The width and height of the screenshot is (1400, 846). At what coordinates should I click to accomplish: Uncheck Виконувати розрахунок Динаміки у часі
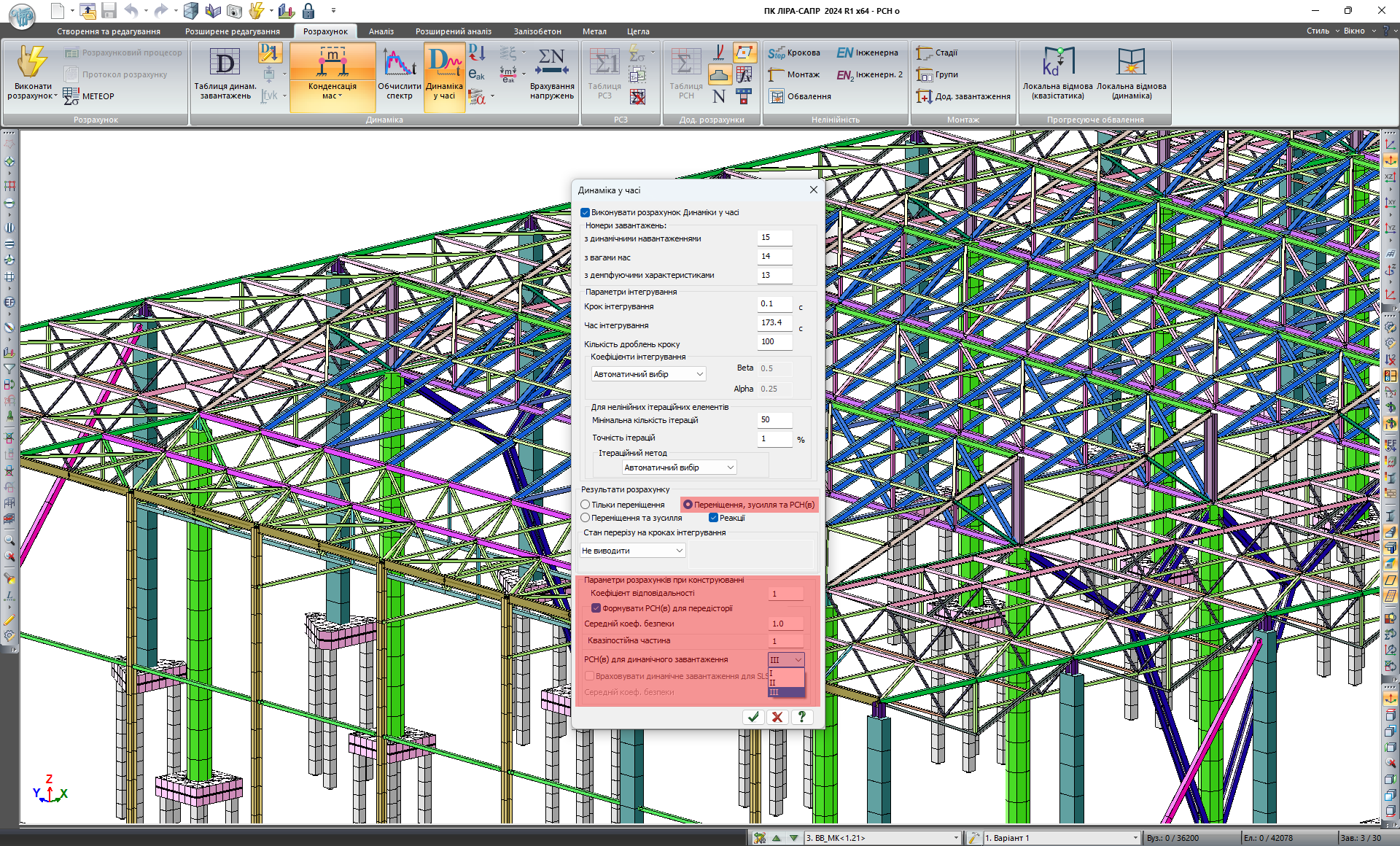tap(585, 212)
